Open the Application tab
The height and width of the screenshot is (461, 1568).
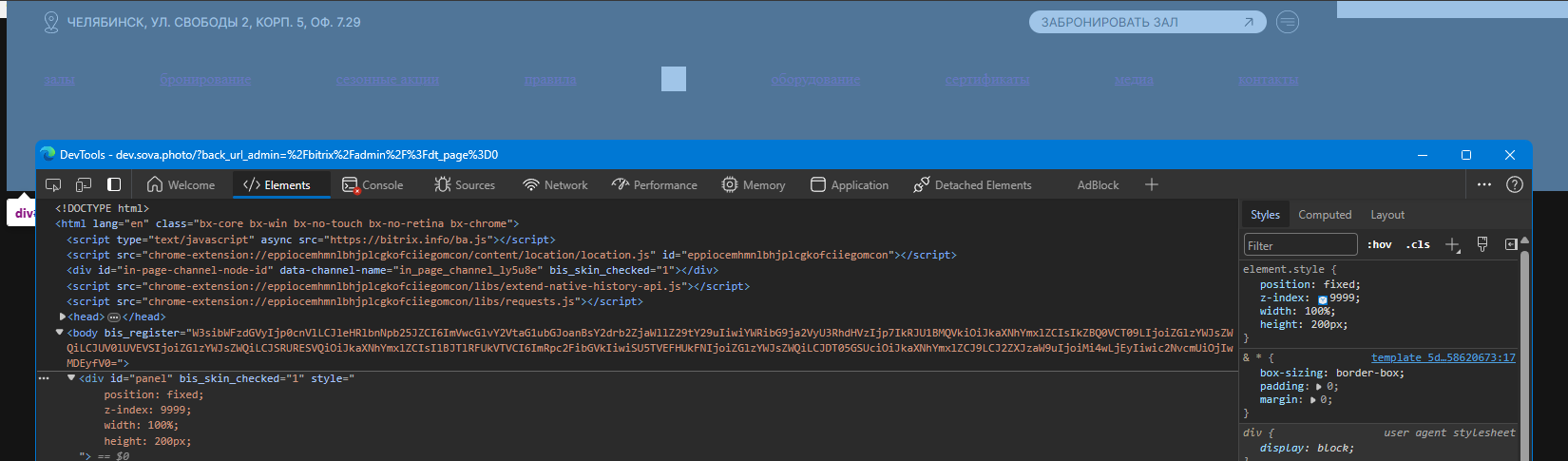point(850,184)
